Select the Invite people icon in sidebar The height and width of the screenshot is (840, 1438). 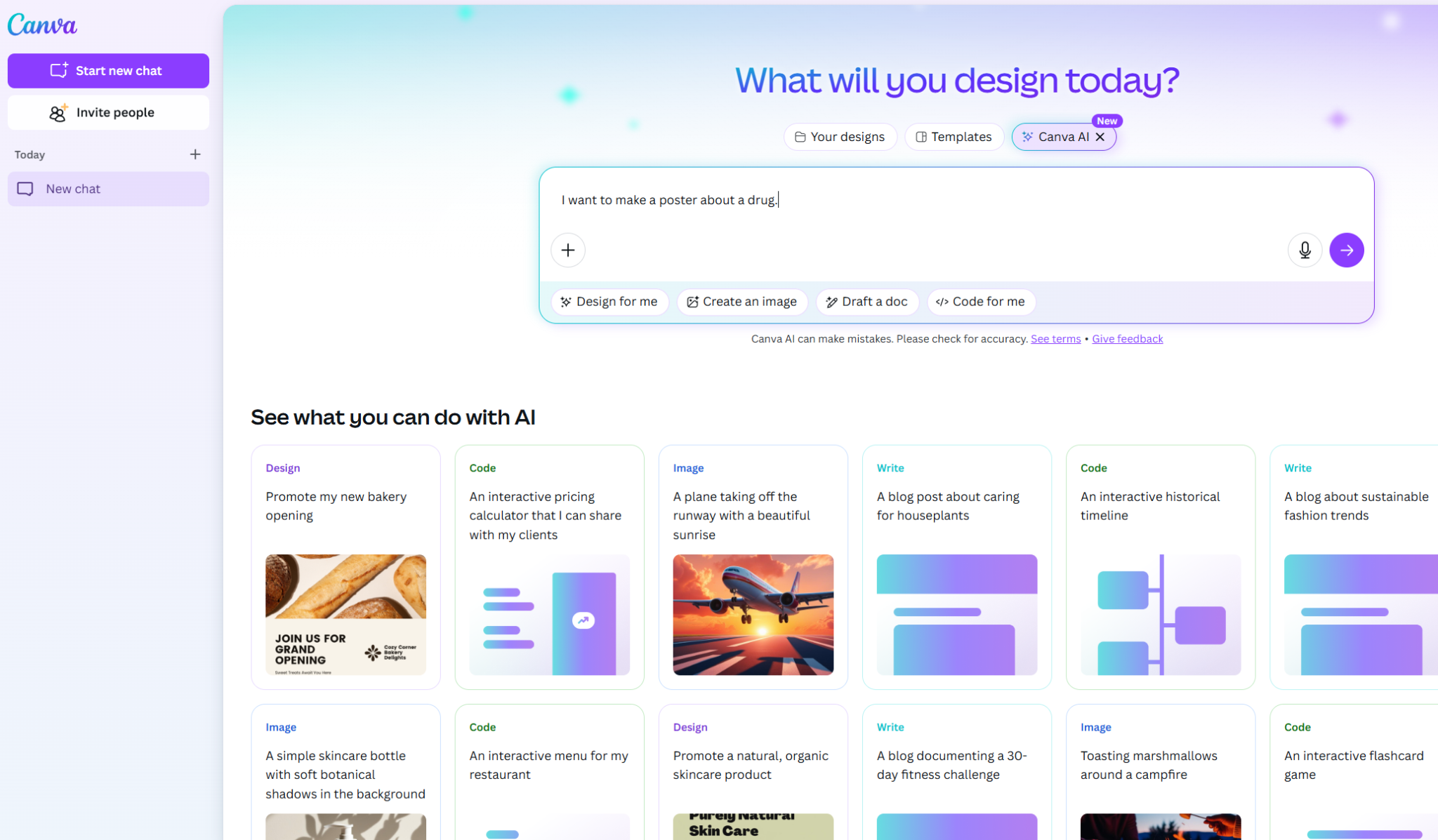click(58, 112)
